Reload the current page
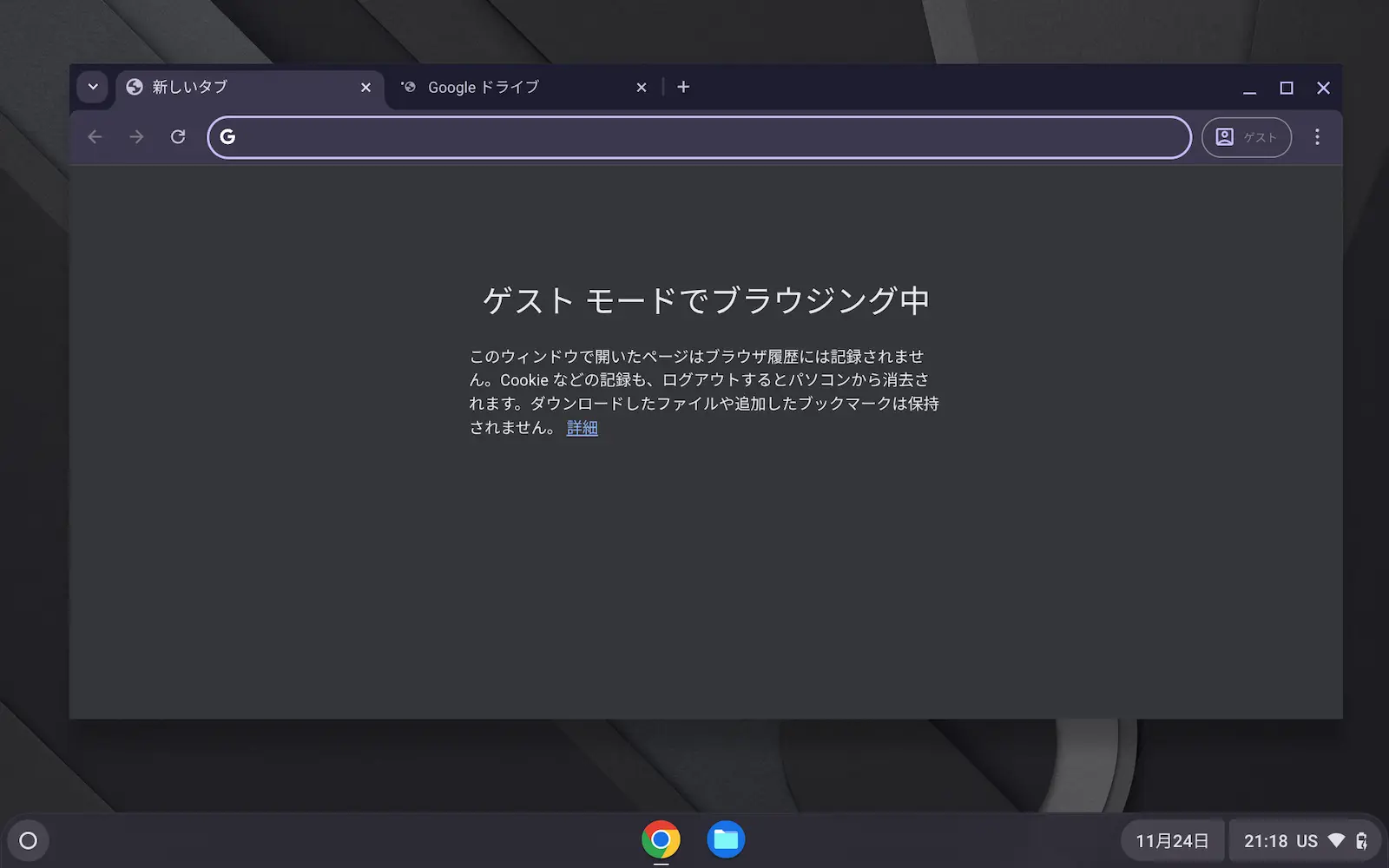Screen dimensions: 1389x868 tap(178, 136)
